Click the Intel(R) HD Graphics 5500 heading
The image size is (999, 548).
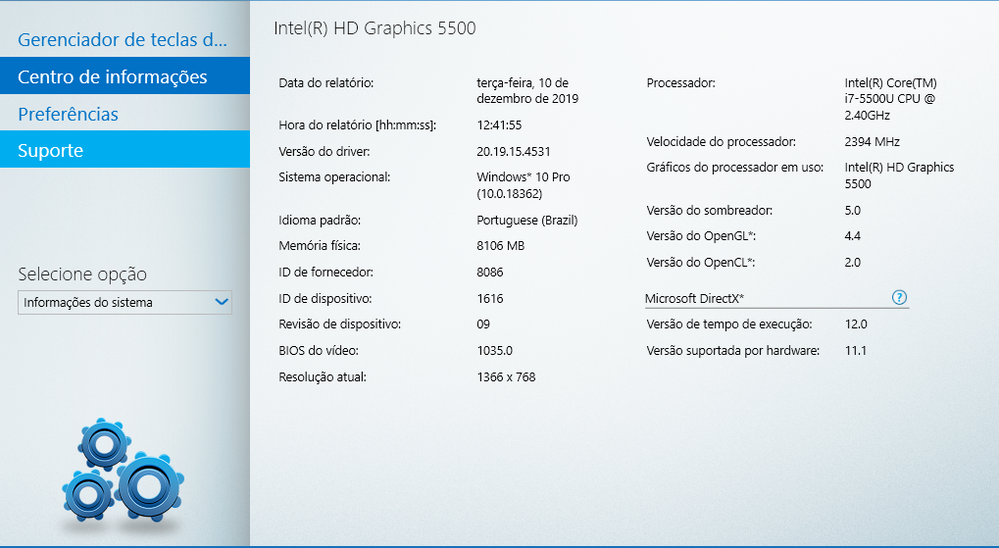coord(375,28)
